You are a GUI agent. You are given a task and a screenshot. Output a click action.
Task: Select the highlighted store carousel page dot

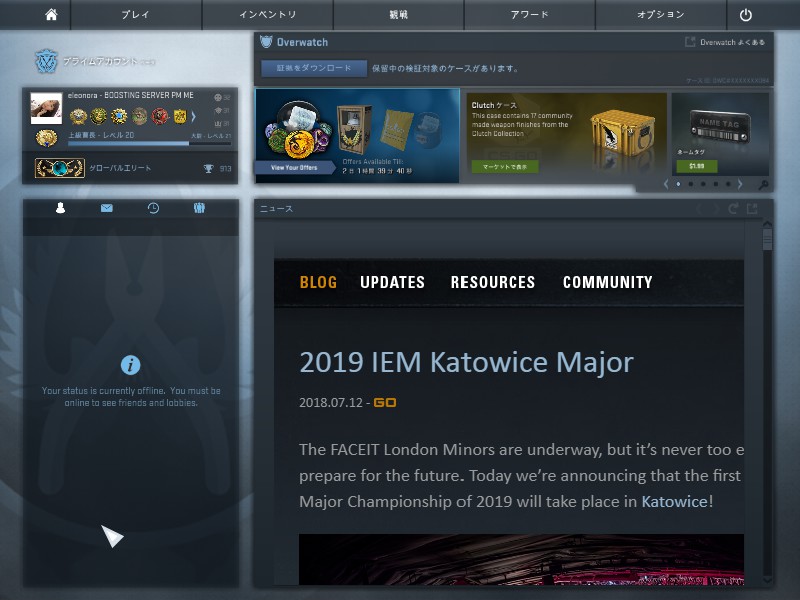pos(678,184)
